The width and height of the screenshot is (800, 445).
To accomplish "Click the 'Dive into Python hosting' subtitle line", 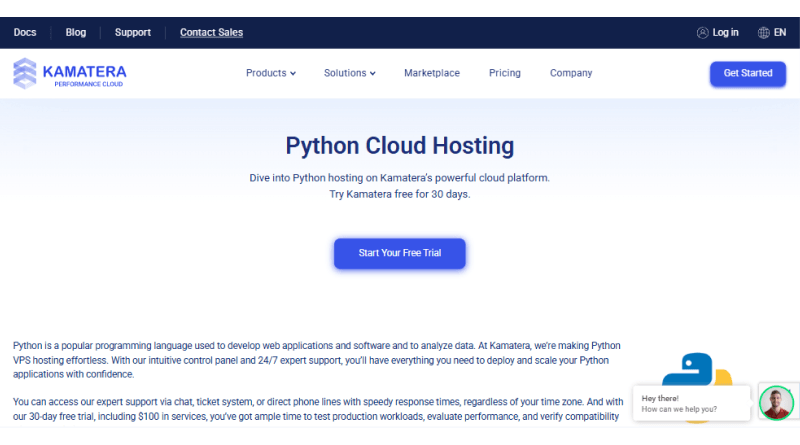I will (x=399, y=178).
